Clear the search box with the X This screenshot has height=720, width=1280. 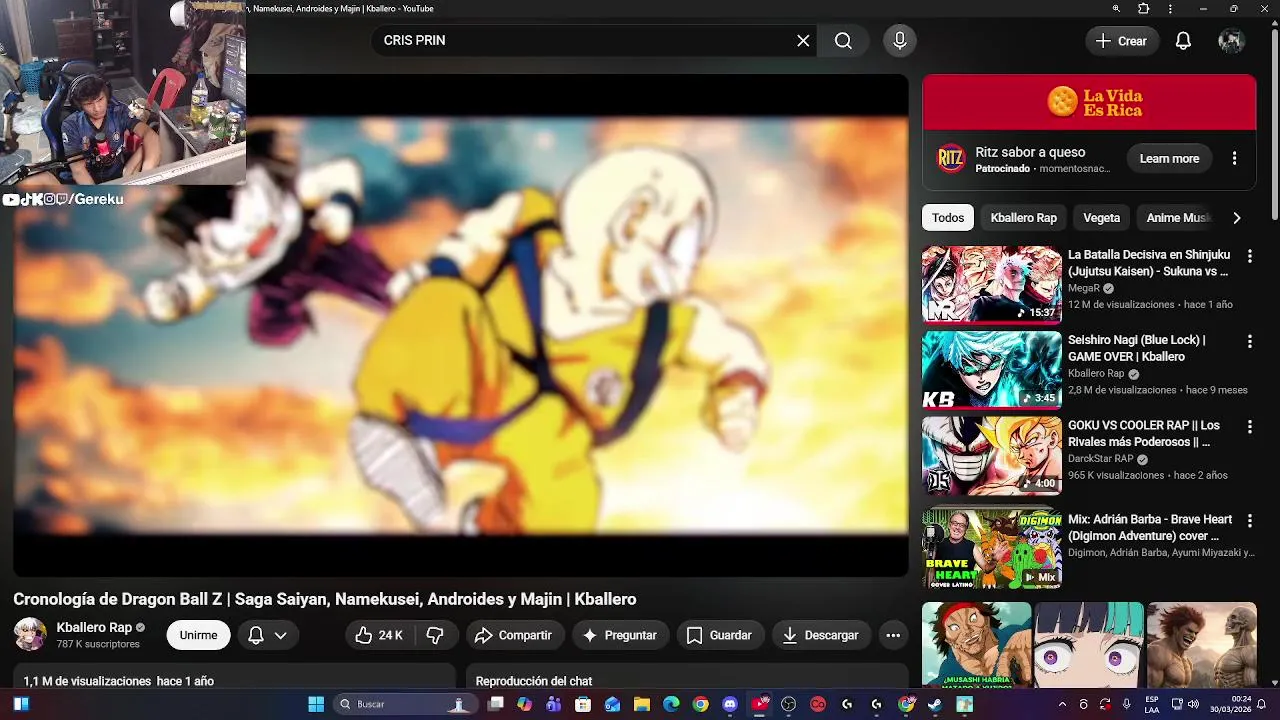[x=803, y=40]
